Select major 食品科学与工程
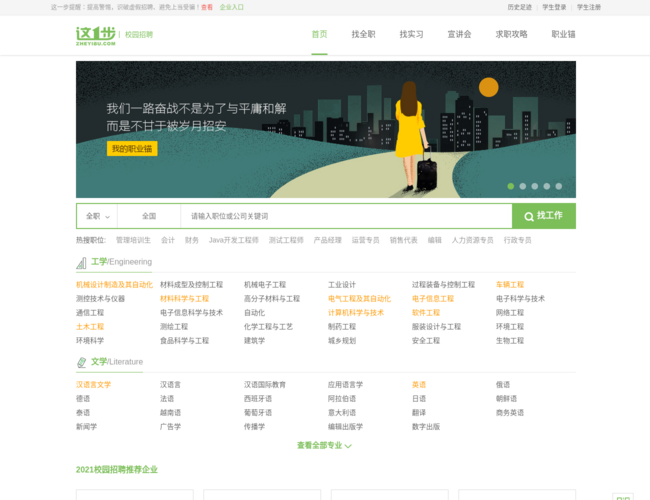Viewport: 650px width, 500px height. 184,341
